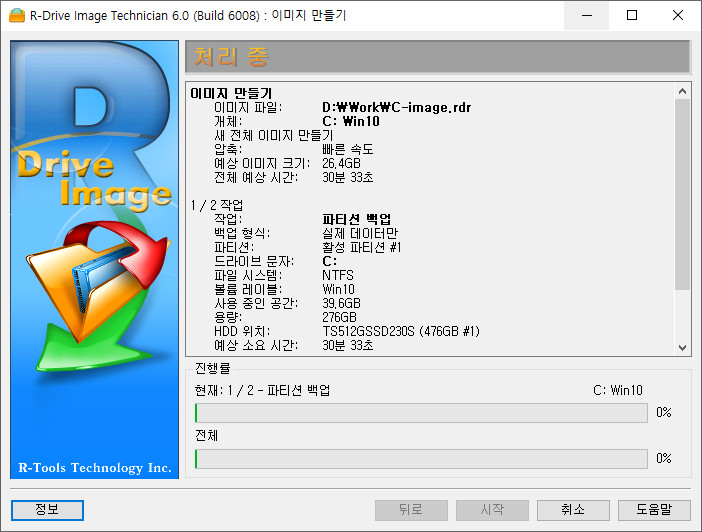This screenshot has height=532, width=702.
Task: Click the used space value 39.6GB
Action: [x=341, y=303]
